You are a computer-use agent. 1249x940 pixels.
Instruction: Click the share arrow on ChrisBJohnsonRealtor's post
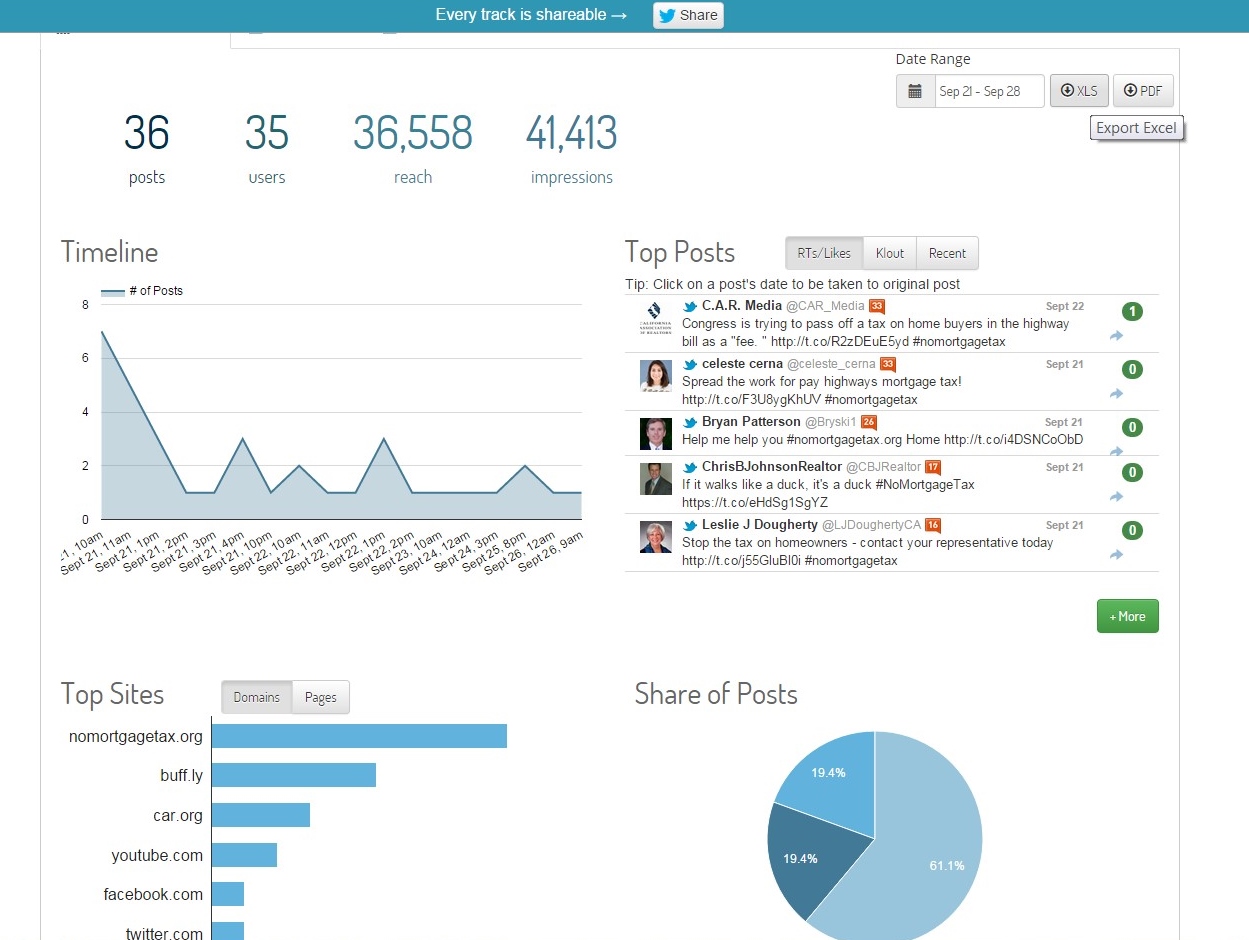1116,497
